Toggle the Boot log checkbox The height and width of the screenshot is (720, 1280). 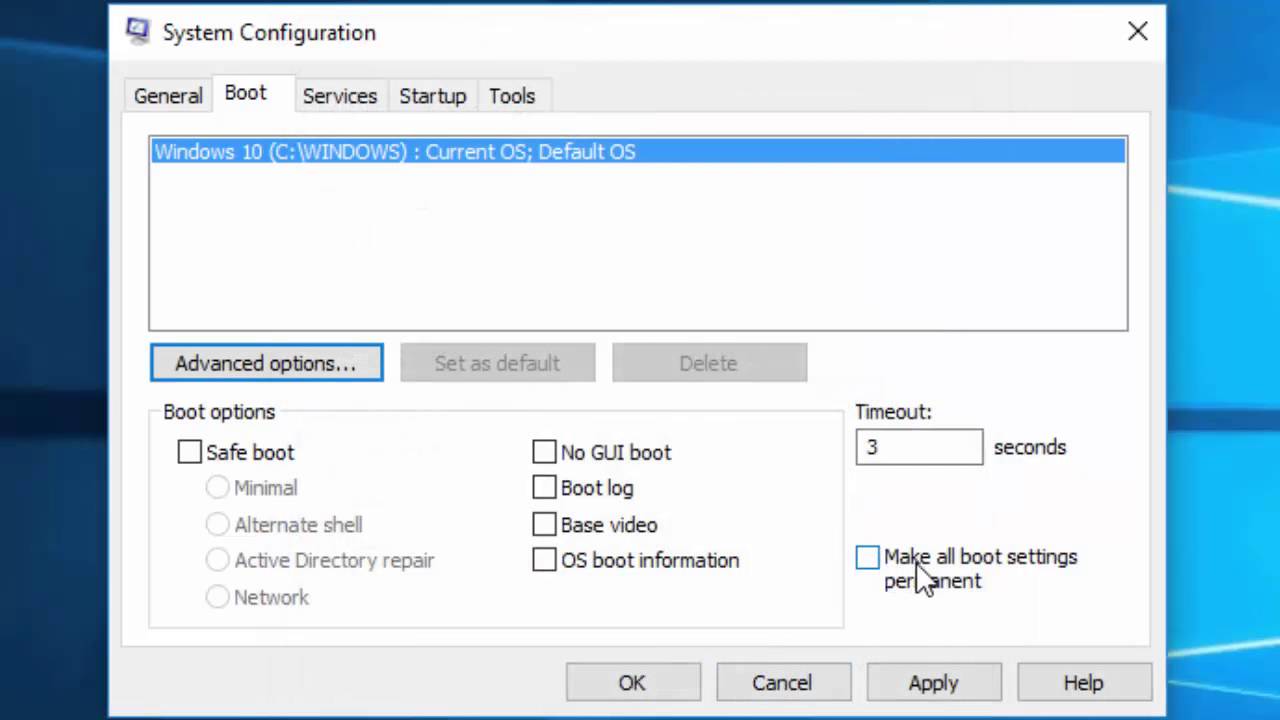(544, 488)
